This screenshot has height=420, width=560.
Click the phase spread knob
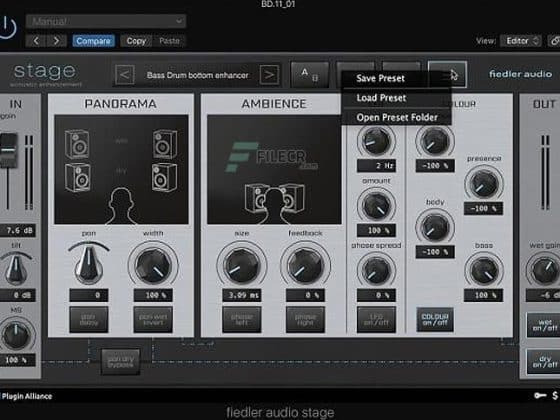click(376, 270)
